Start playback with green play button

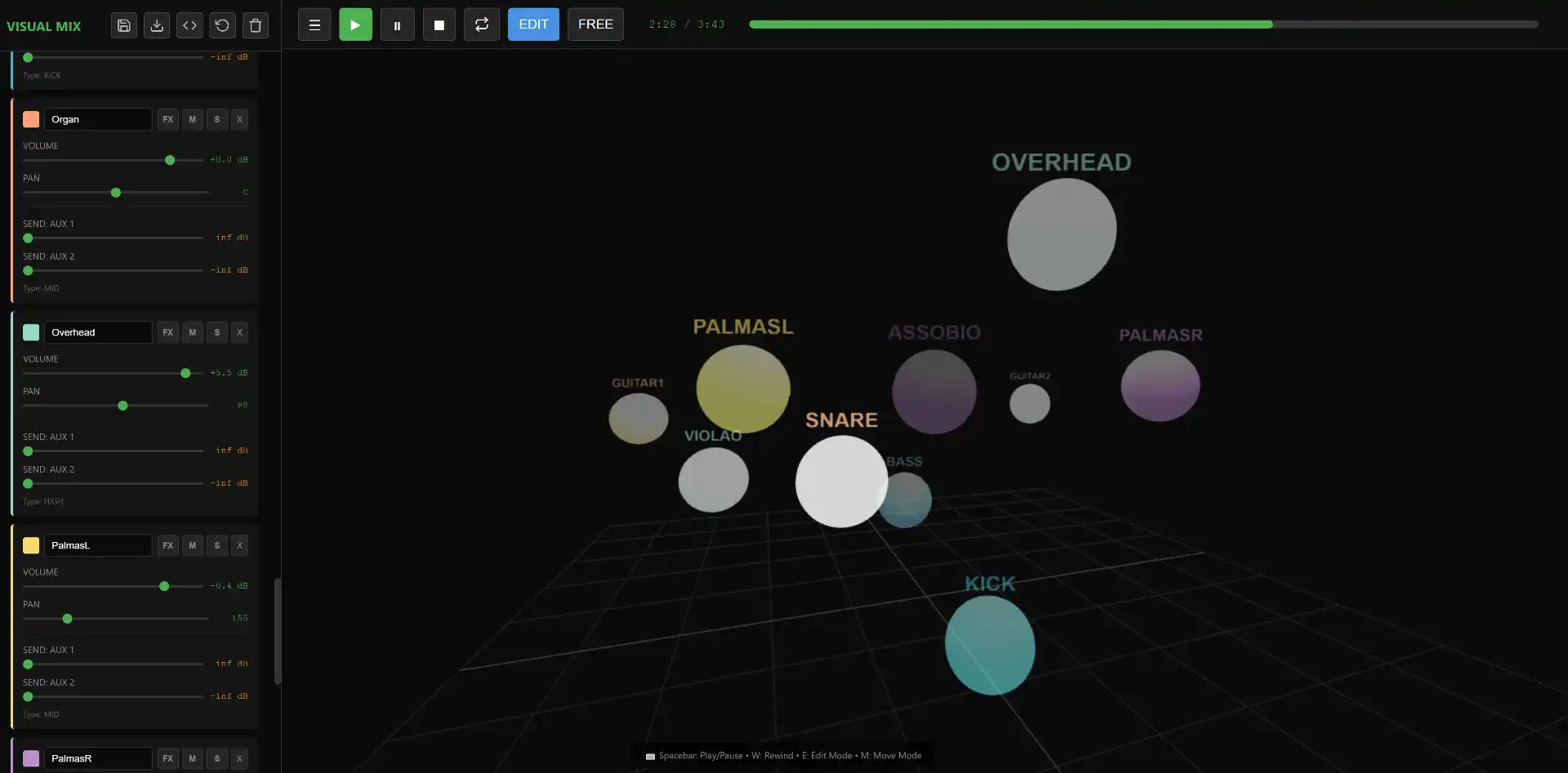pyautogui.click(x=355, y=24)
